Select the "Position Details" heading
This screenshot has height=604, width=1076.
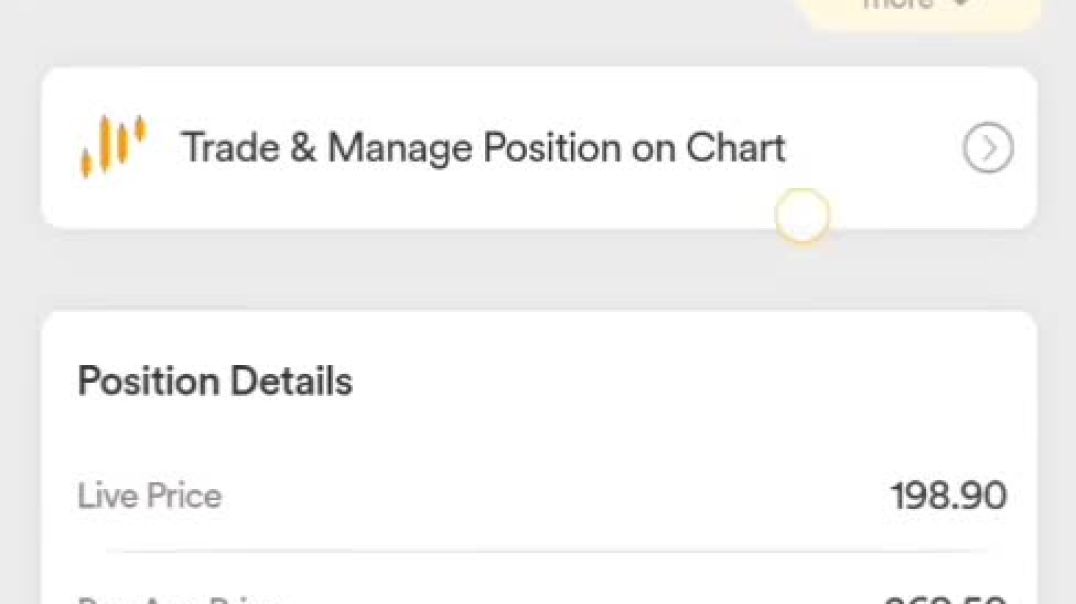215,382
